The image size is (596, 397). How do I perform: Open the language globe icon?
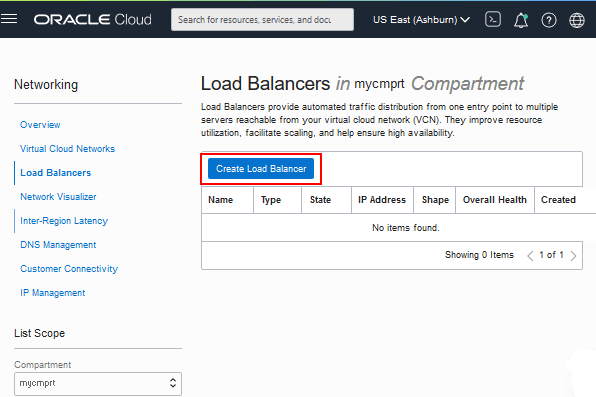click(x=577, y=20)
